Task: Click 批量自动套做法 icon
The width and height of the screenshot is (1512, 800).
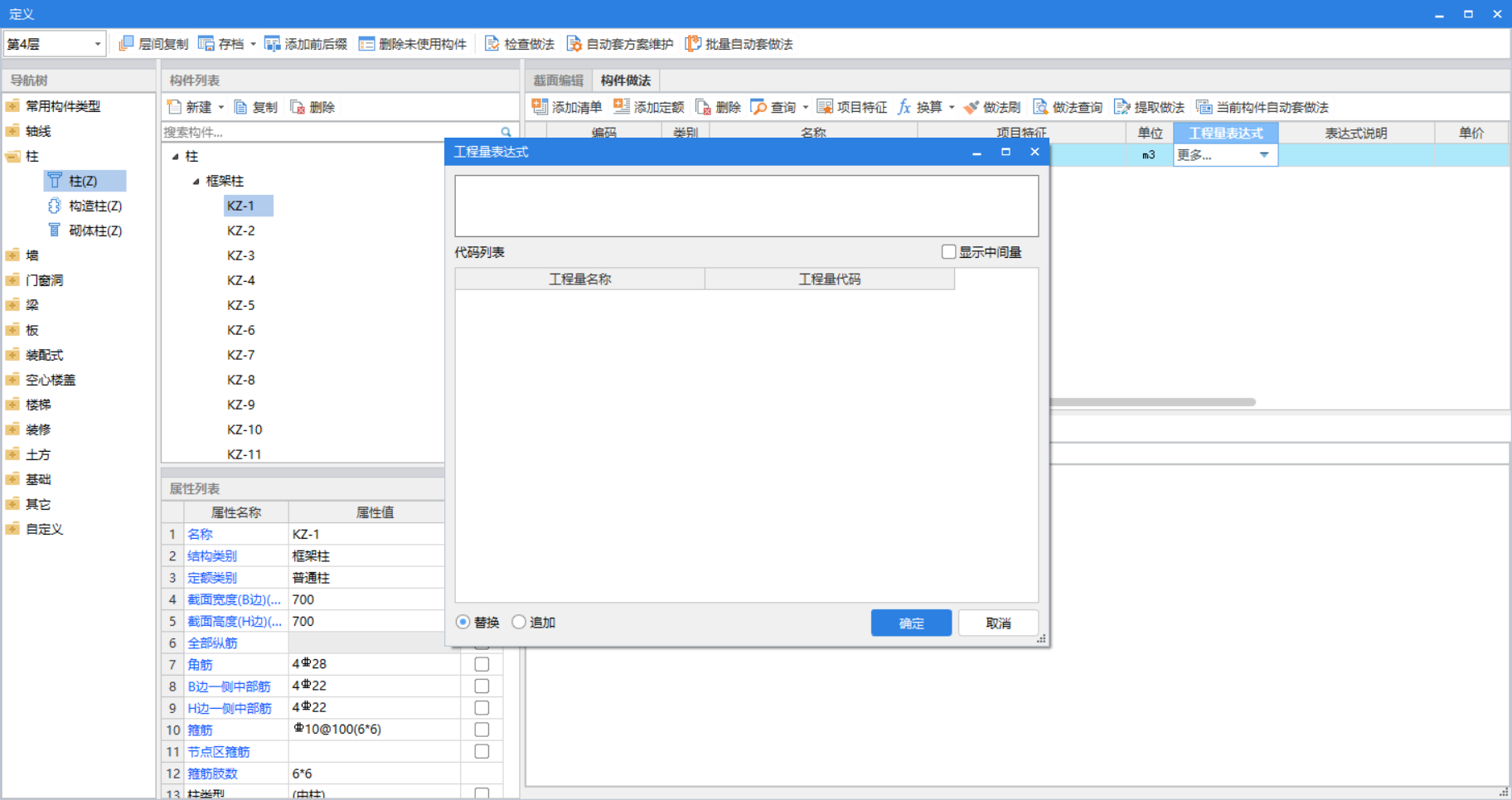Action: pyautogui.click(x=693, y=44)
